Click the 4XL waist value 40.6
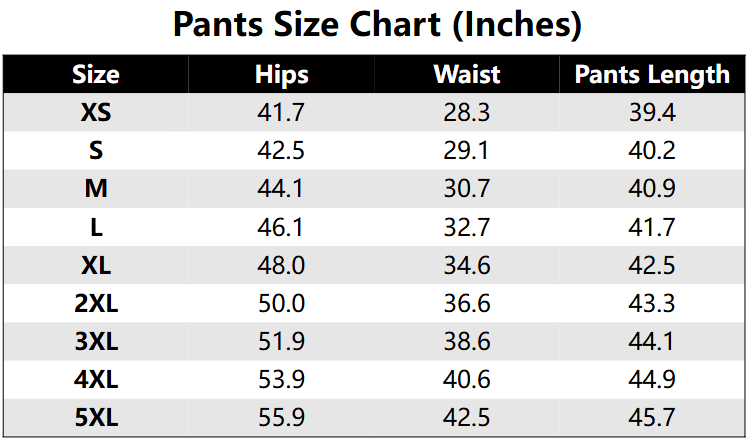This screenshot has width=748, height=439. (467, 380)
